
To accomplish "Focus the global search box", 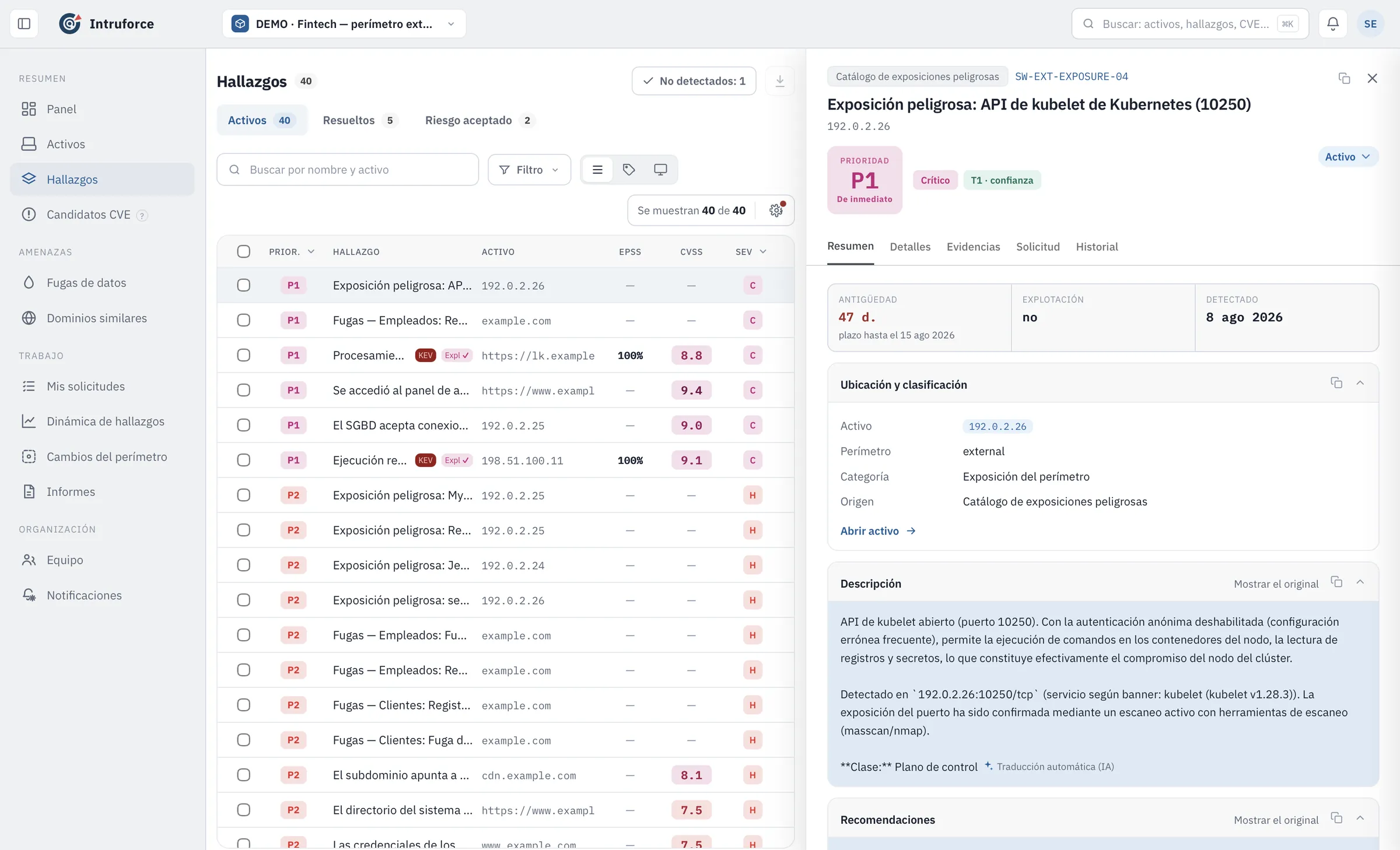I will point(1190,24).
